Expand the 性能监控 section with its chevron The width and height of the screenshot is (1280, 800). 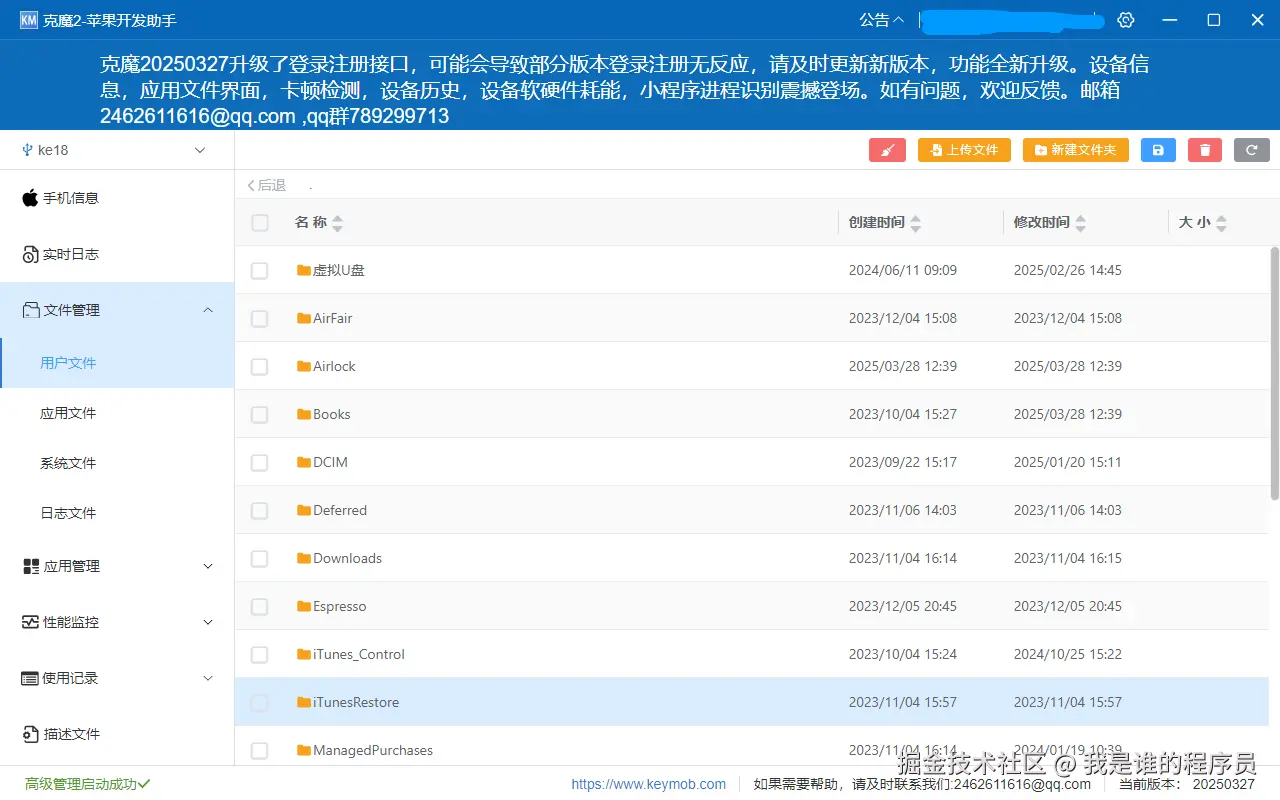pyautogui.click(x=208, y=622)
